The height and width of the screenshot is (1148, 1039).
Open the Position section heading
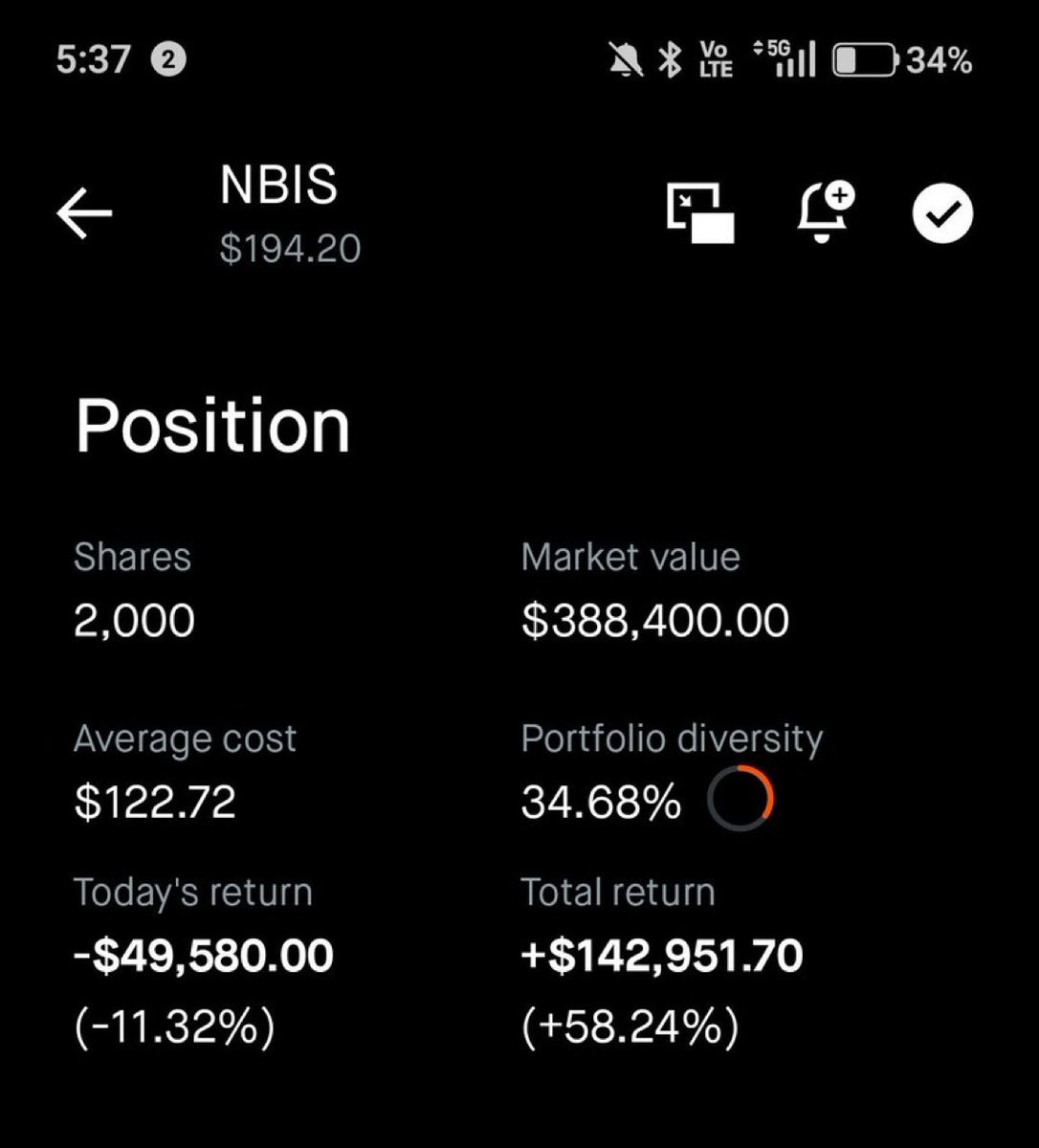tap(213, 426)
